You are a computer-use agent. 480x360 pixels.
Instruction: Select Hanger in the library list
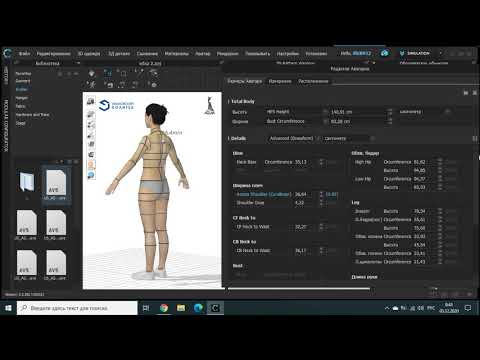click(21, 98)
